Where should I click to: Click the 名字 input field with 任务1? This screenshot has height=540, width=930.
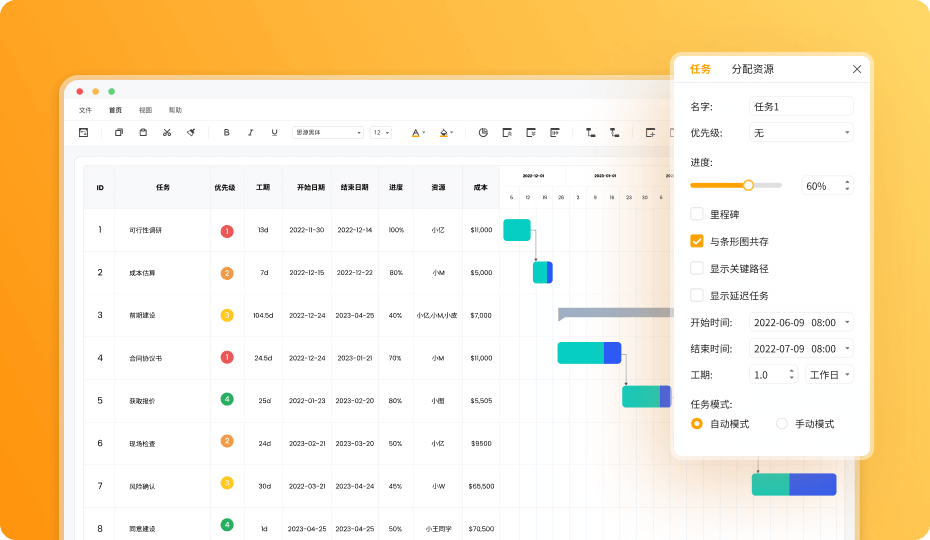click(801, 106)
